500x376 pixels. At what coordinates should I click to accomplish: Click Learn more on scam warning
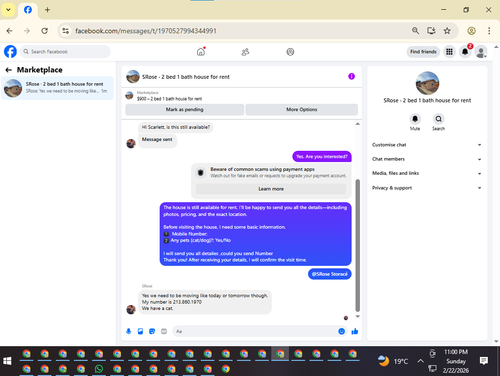tap(271, 189)
